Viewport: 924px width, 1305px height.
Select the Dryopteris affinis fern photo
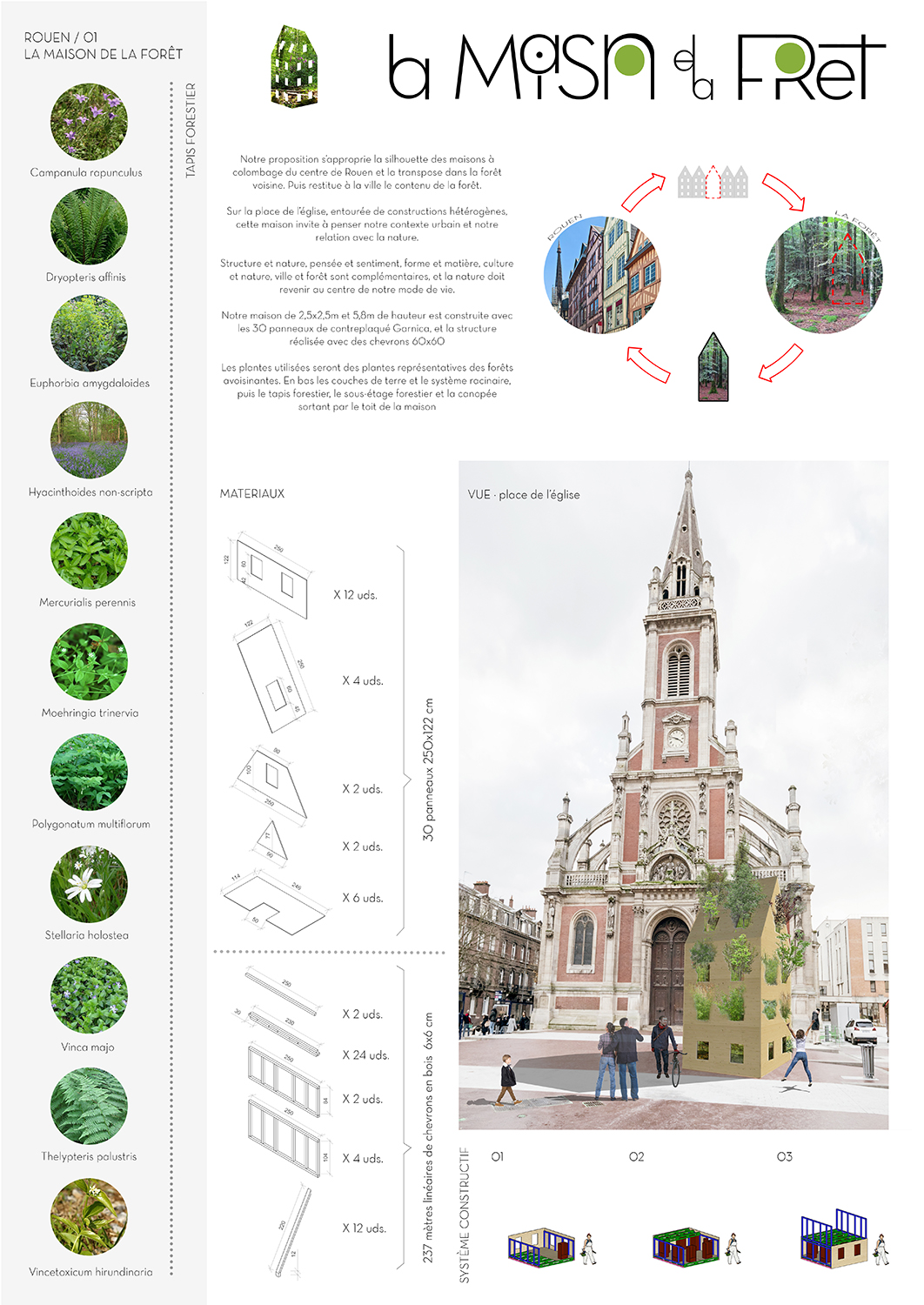pyautogui.click(x=89, y=226)
